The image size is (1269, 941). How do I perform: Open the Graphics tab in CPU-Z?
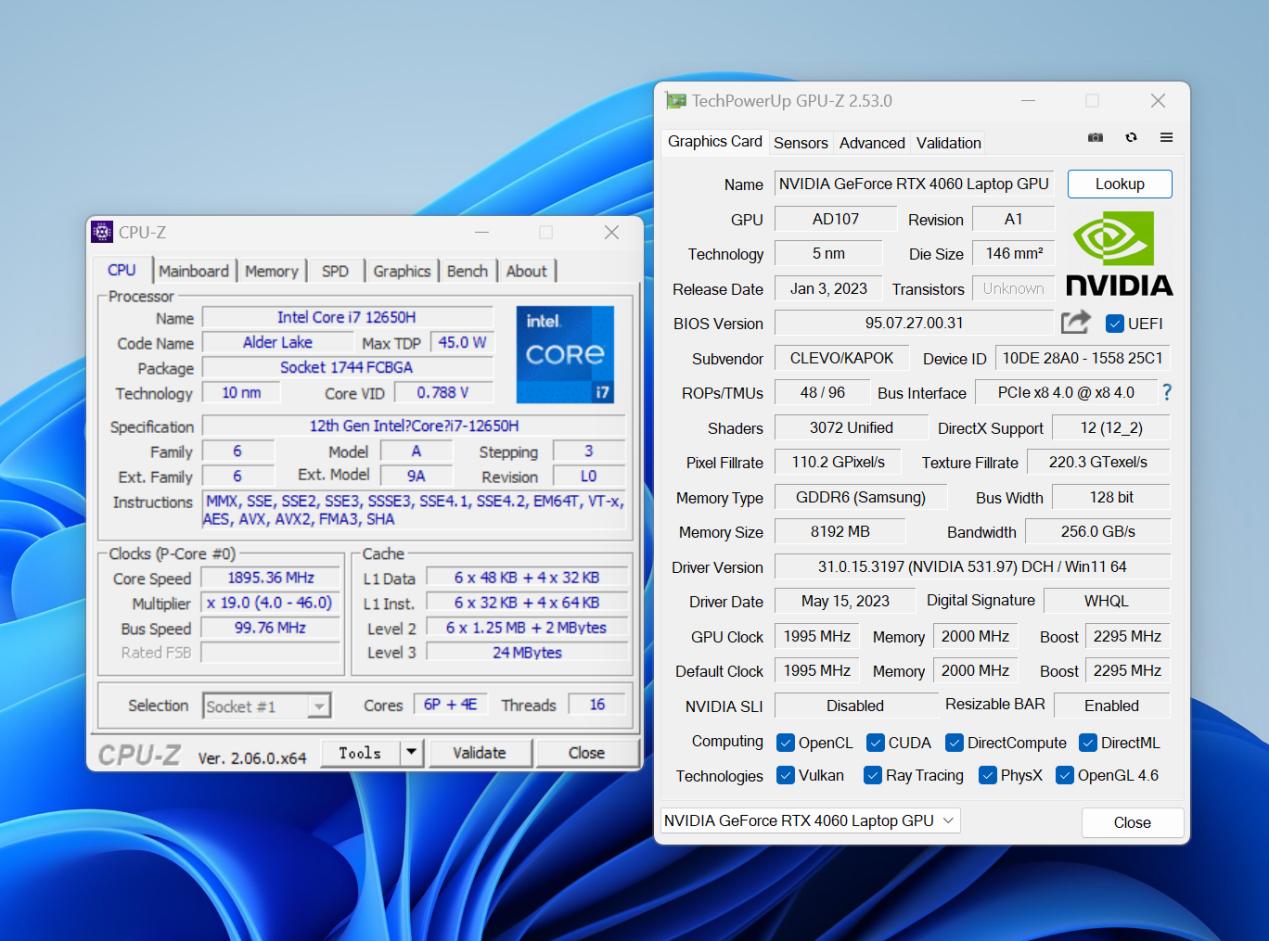coord(402,271)
